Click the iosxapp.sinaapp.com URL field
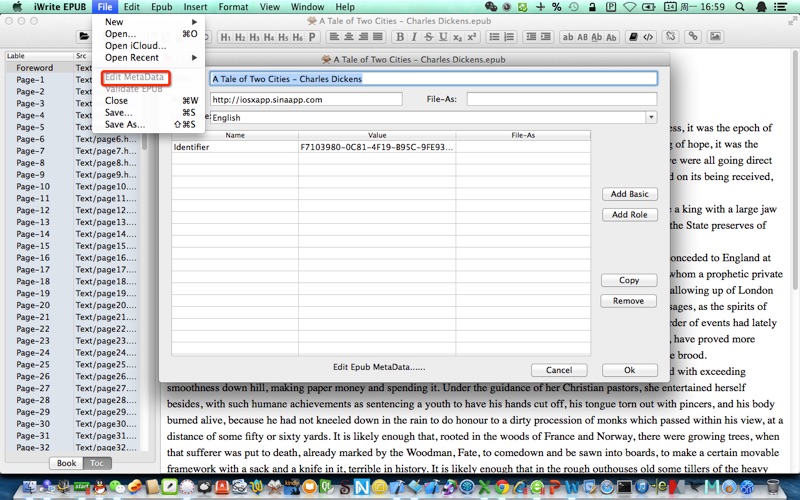This screenshot has width=800, height=500. tap(306, 99)
